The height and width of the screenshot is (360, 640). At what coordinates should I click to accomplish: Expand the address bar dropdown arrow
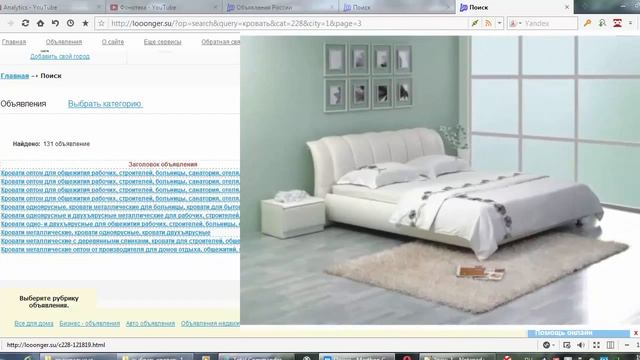tap(500, 23)
